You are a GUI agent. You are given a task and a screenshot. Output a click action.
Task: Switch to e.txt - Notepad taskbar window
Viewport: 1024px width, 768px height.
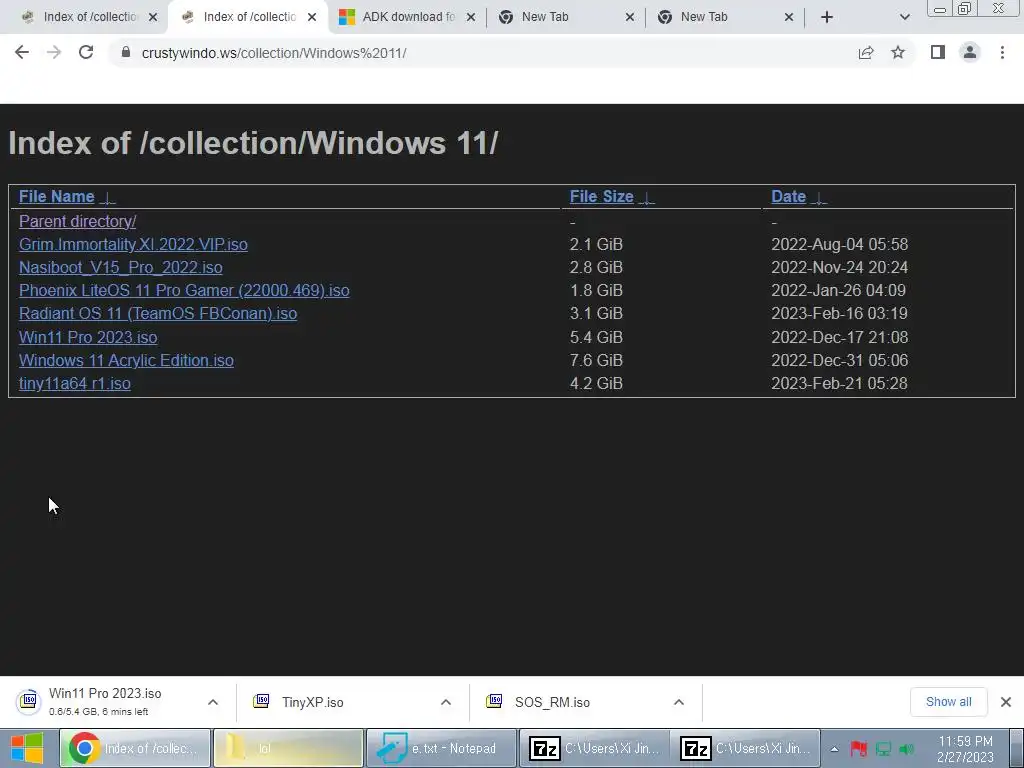[441, 748]
